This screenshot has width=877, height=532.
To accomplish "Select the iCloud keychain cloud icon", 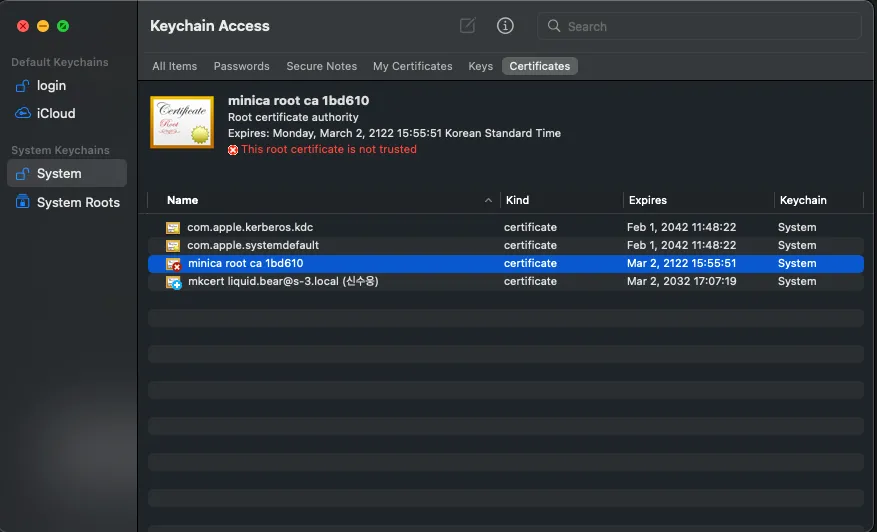I will point(22,113).
